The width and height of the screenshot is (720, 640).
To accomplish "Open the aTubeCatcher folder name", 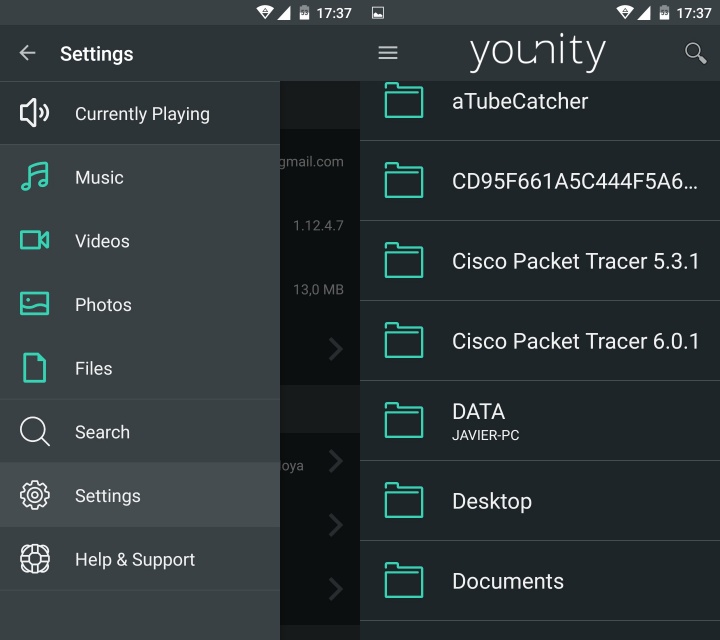I will (520, 101).
